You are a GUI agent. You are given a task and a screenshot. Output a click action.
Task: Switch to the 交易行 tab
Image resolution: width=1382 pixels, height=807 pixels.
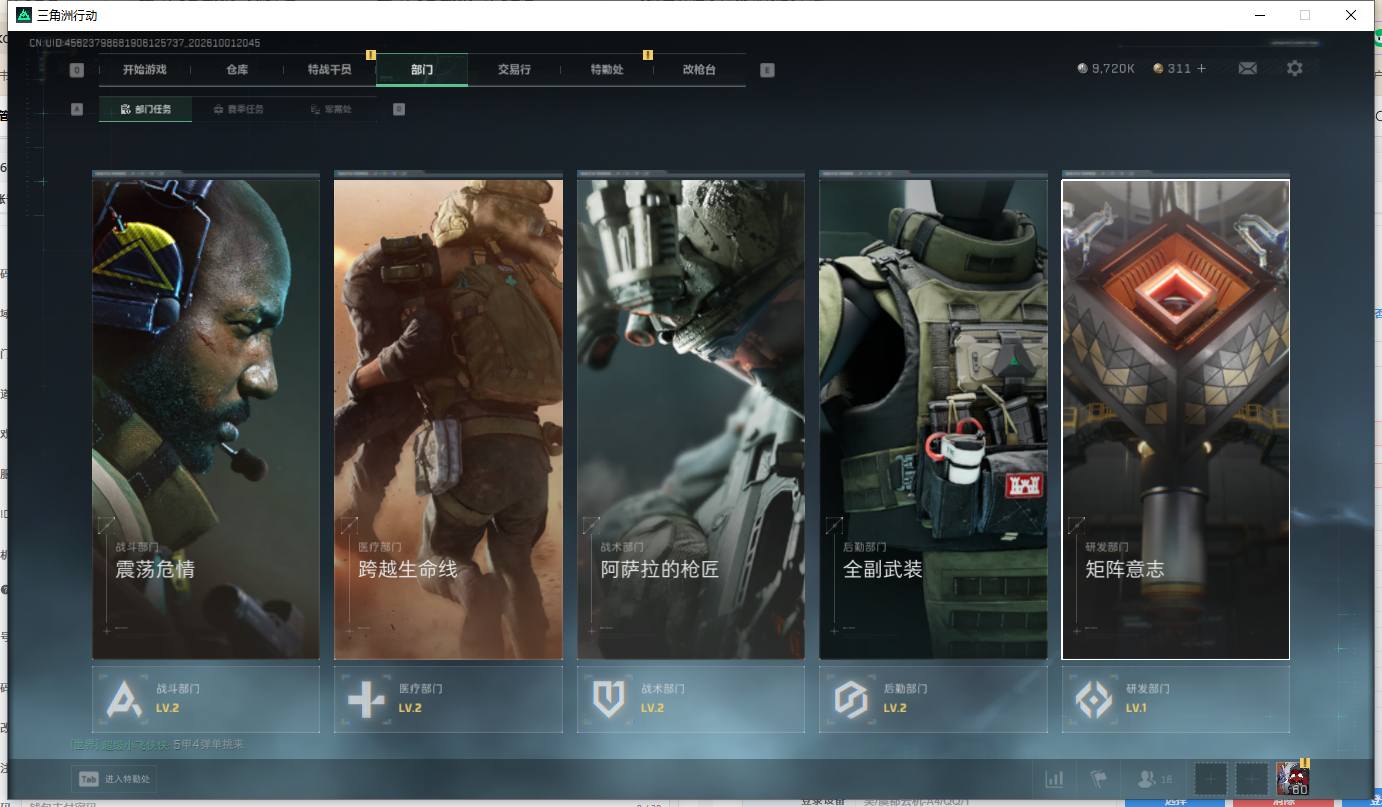point(514,69)
